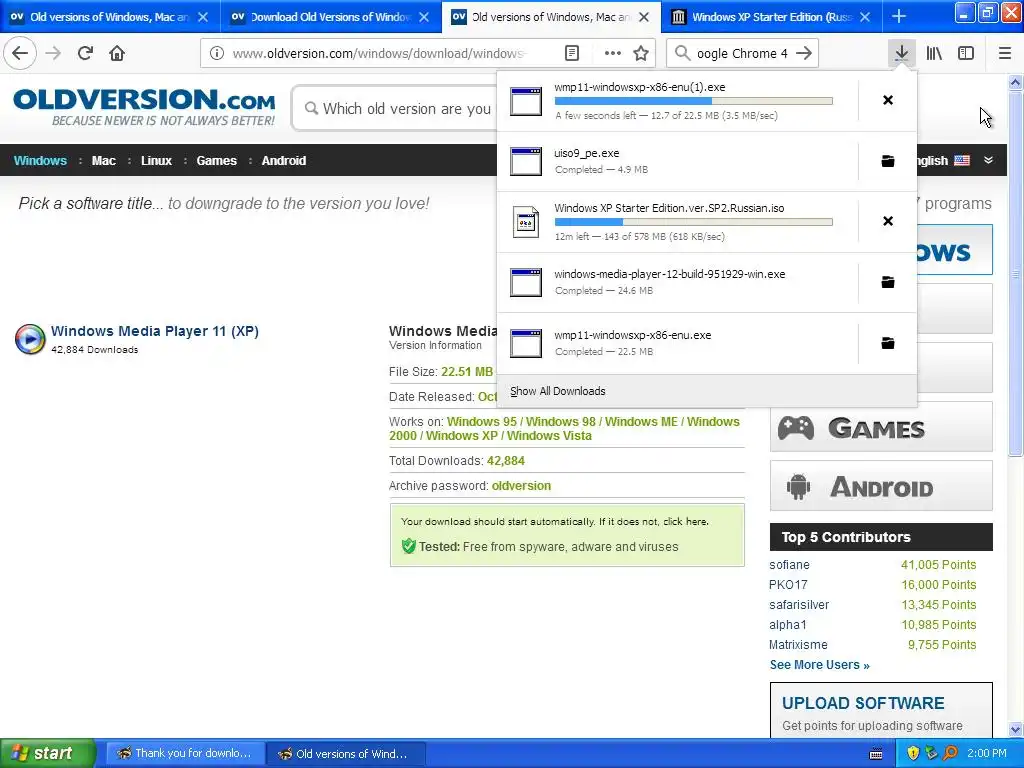
Task: Select Games in site navigation
Action: coord(217,161)
